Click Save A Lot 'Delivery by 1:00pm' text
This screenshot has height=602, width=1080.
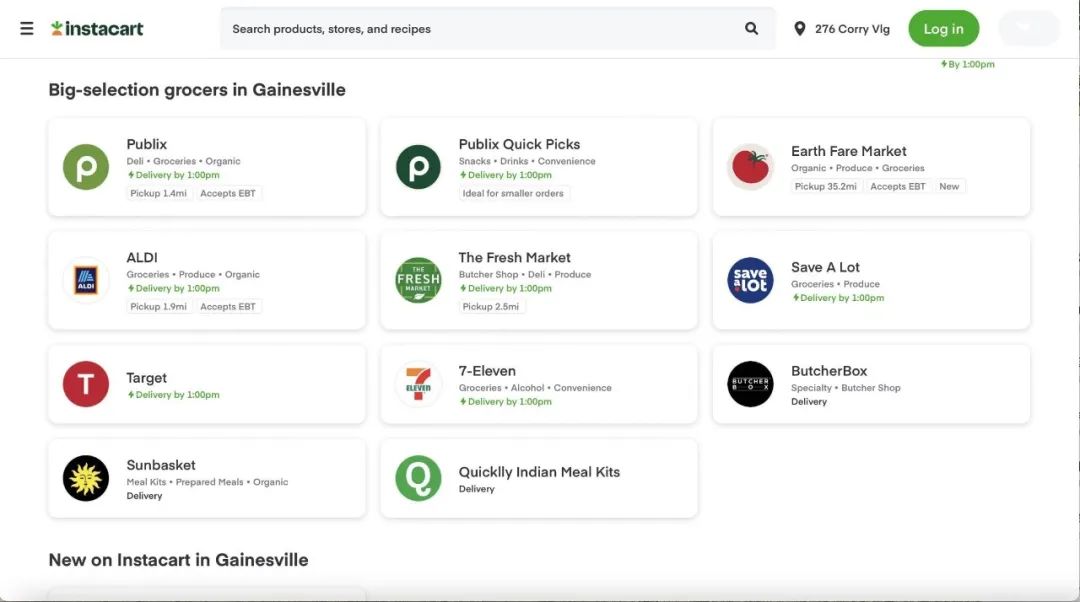pos(838,298)
